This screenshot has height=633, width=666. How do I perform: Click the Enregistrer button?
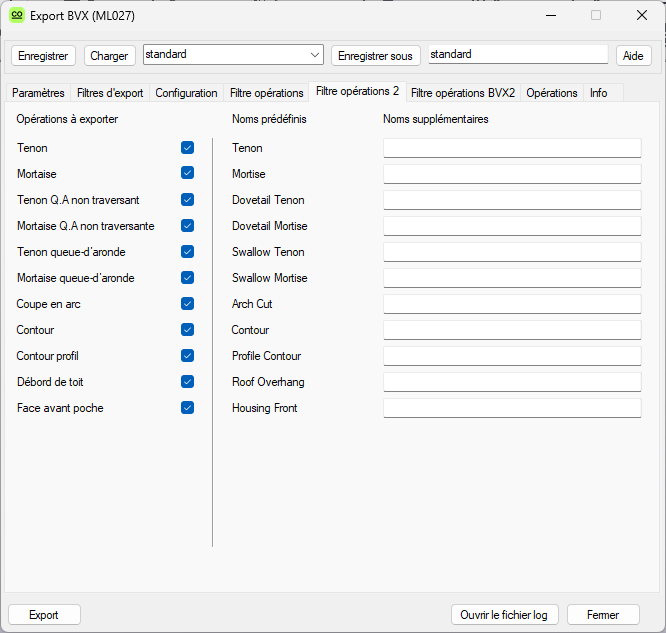coord(43,56)
